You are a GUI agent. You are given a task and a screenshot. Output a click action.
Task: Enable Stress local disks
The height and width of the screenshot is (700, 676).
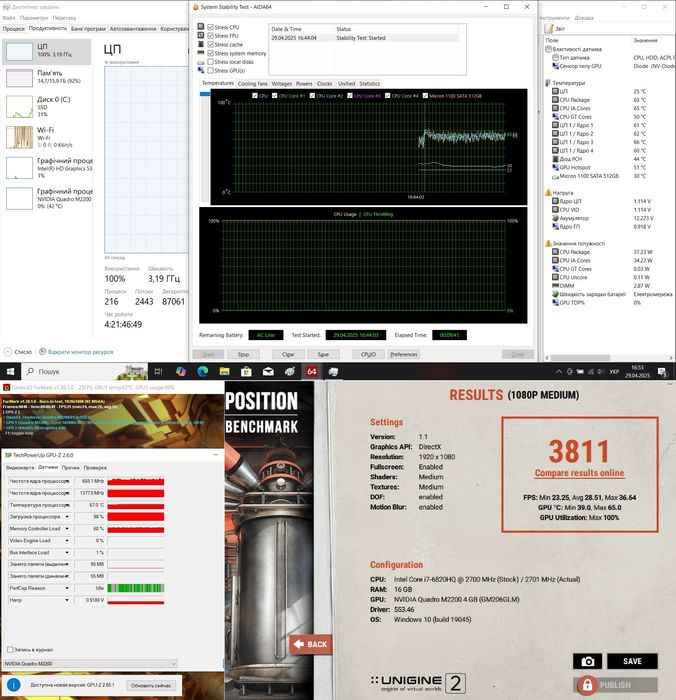pyautogui.click(x=210, y=62)
